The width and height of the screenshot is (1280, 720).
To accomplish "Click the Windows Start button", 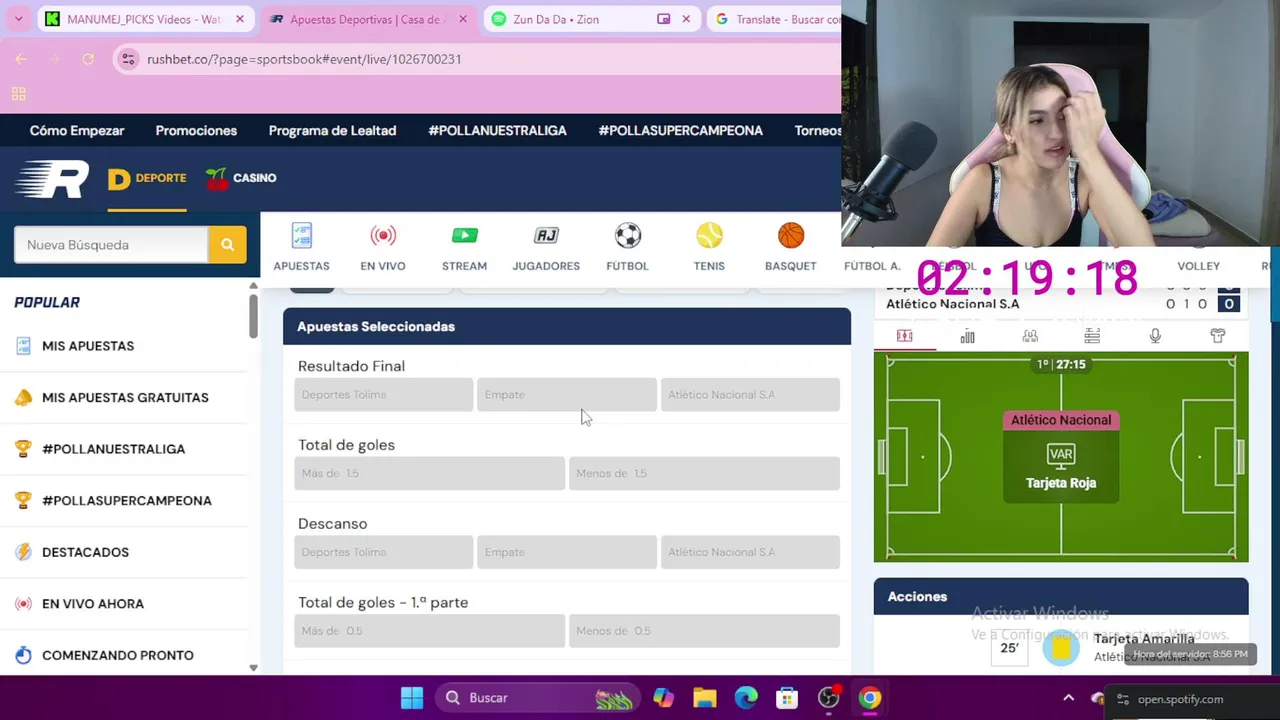I will [412, 698].
